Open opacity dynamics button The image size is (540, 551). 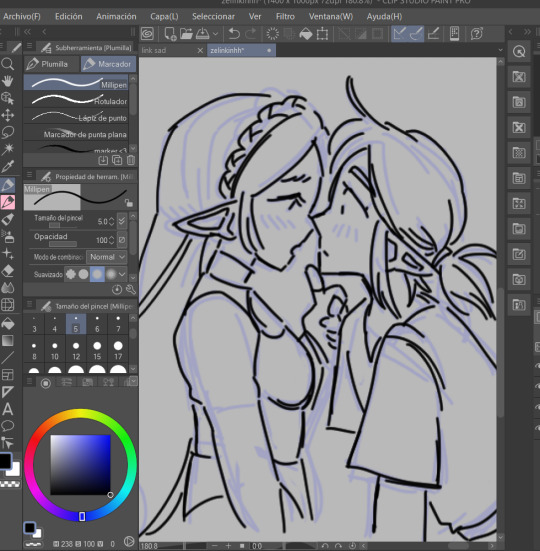122,240
